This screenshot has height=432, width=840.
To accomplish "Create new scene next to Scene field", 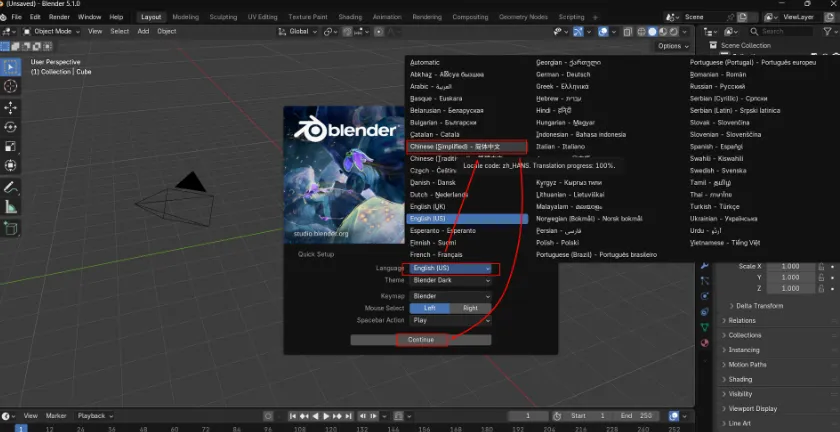I will coord(742,17).
